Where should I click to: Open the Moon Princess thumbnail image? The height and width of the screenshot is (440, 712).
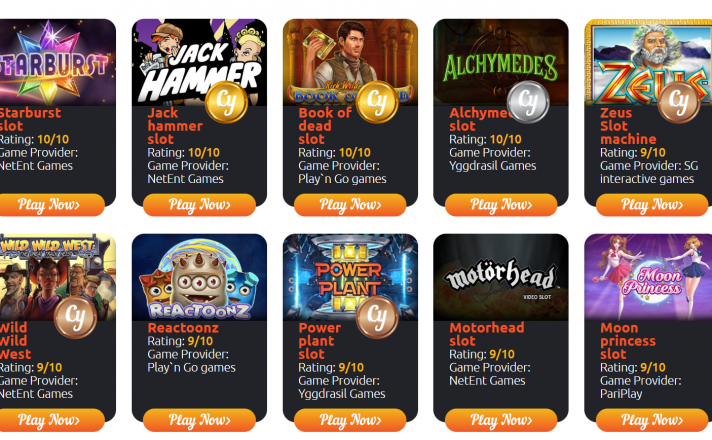(648, 277)
